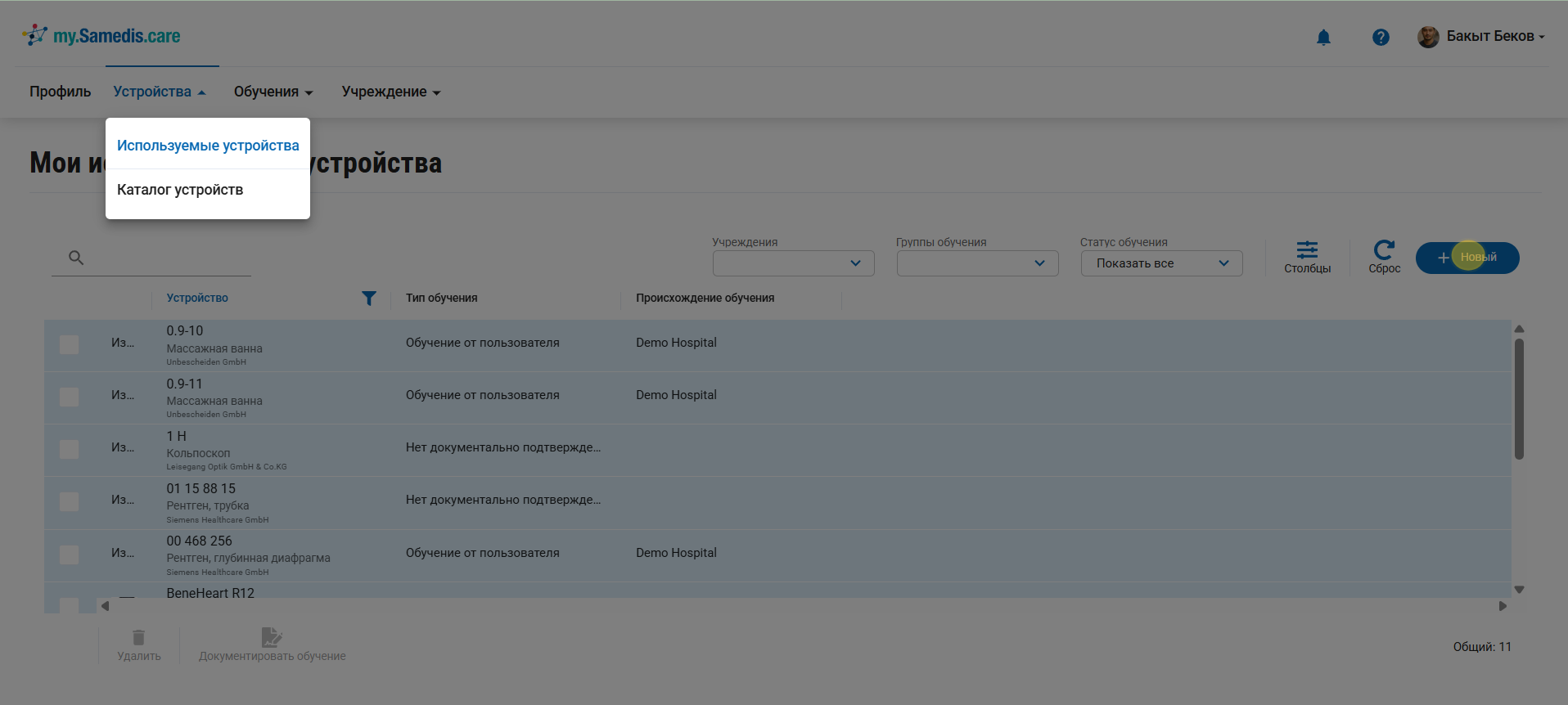This screenshot has height=705, width=1568.
Task: Click the Сброс reset icon
Action: click(x=1384, y=250)
